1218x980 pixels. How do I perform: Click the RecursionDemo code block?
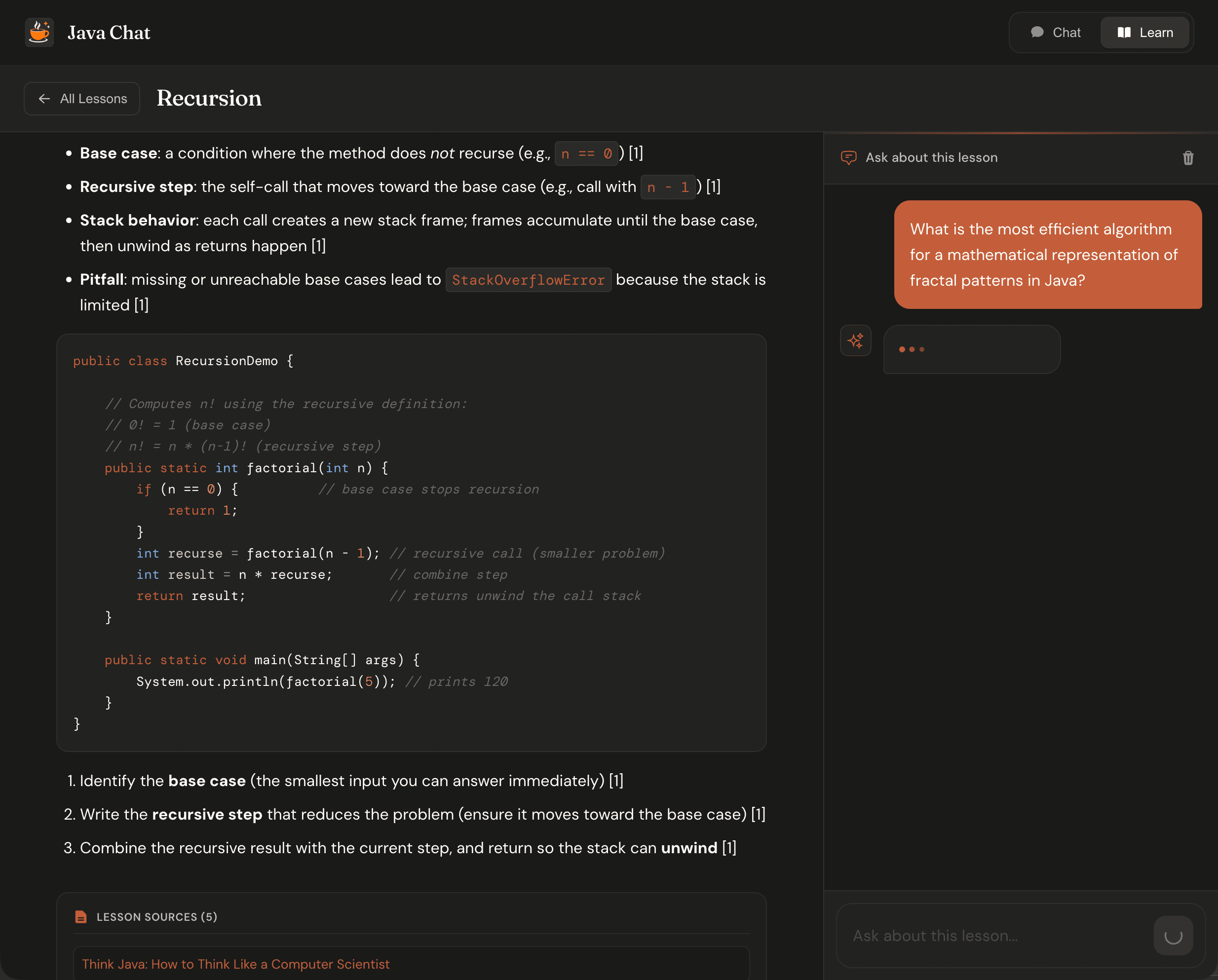pos(411,542)
